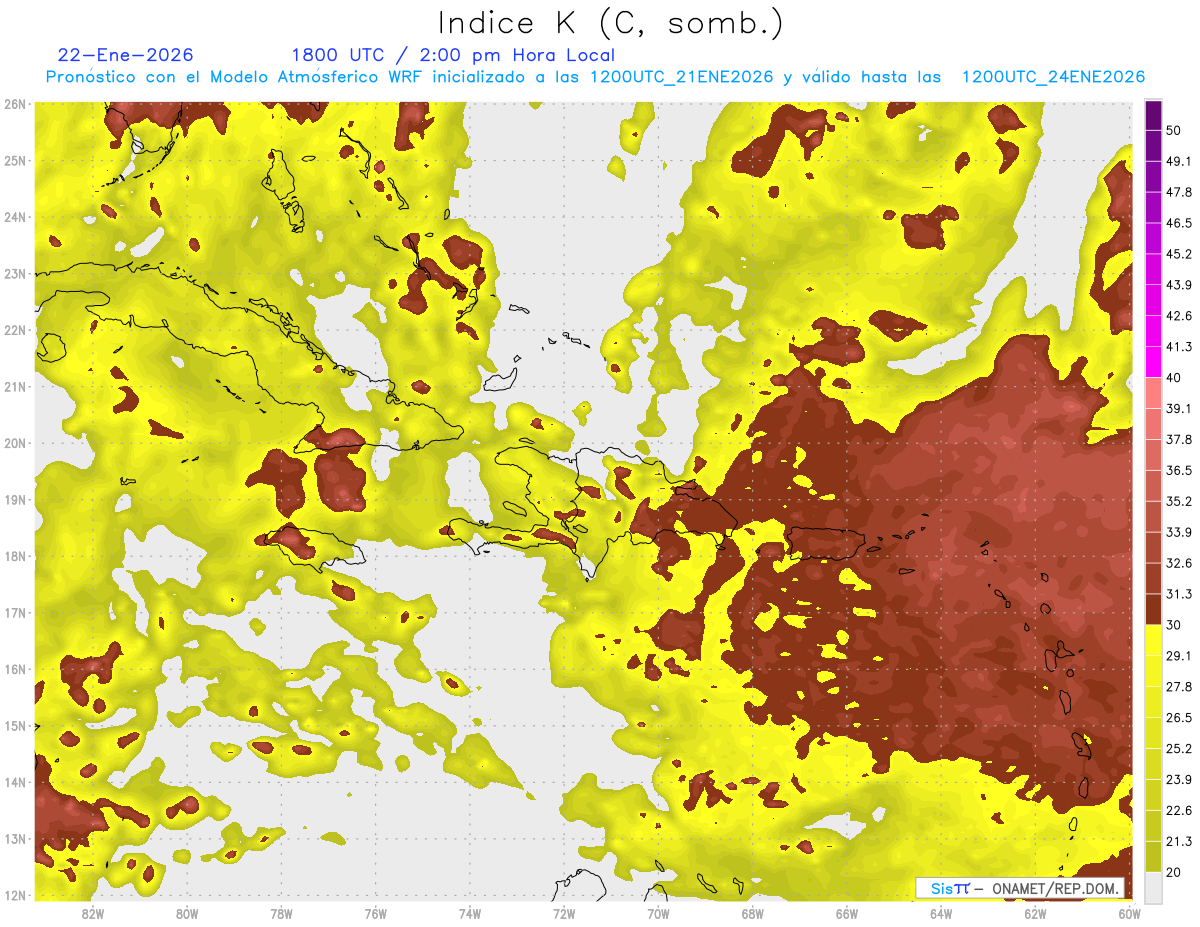Click latitude label 12N

click(15, 895)
